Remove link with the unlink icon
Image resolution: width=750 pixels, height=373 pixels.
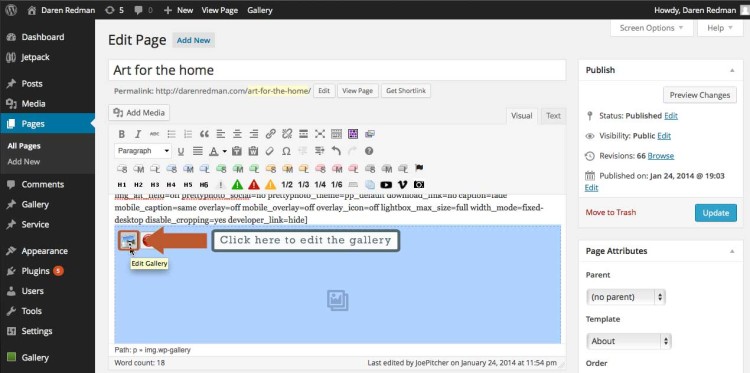click(x=287, y=134)
